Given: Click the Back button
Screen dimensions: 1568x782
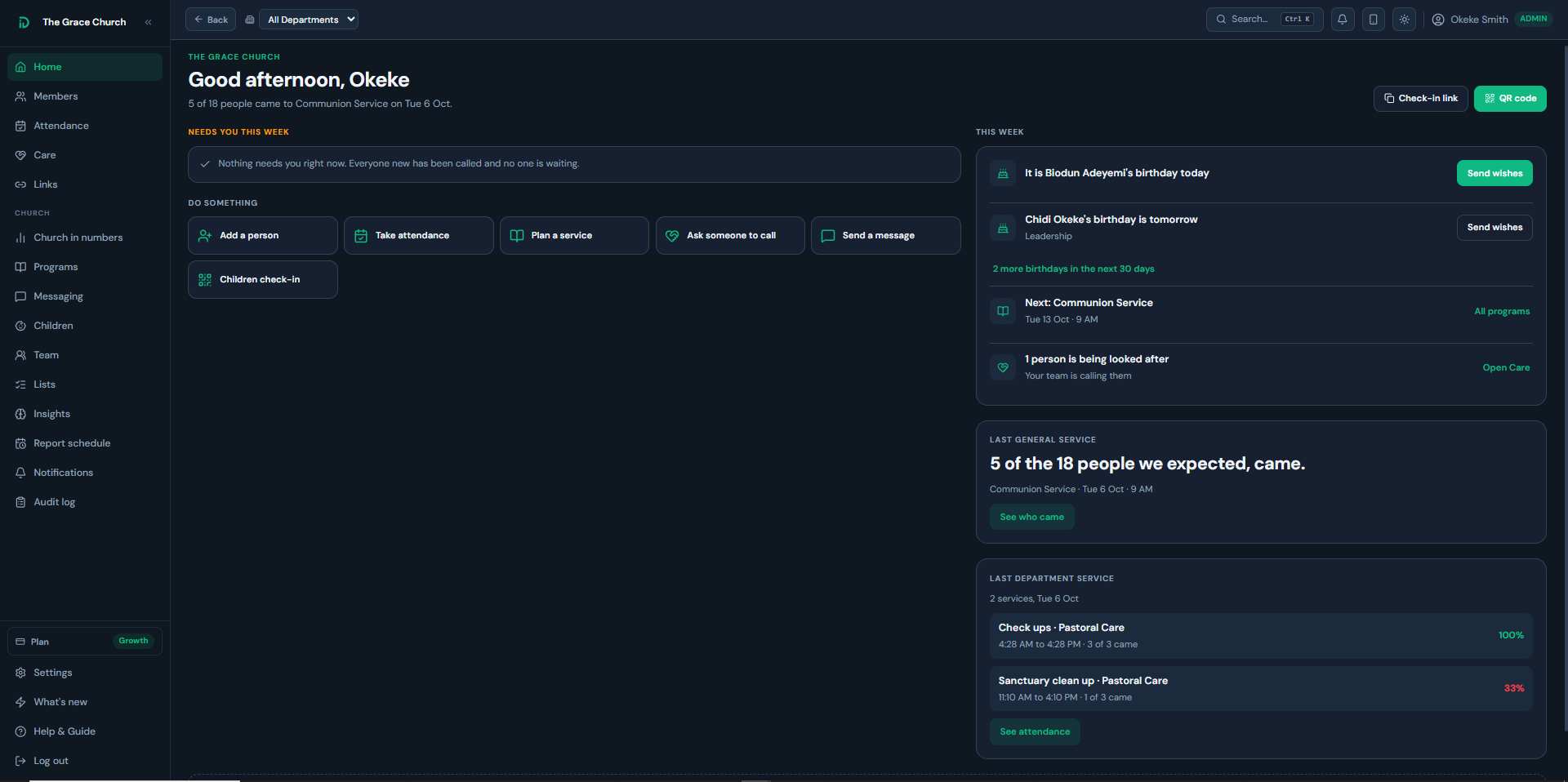Looking at the screenshot, I should point(211,20).
